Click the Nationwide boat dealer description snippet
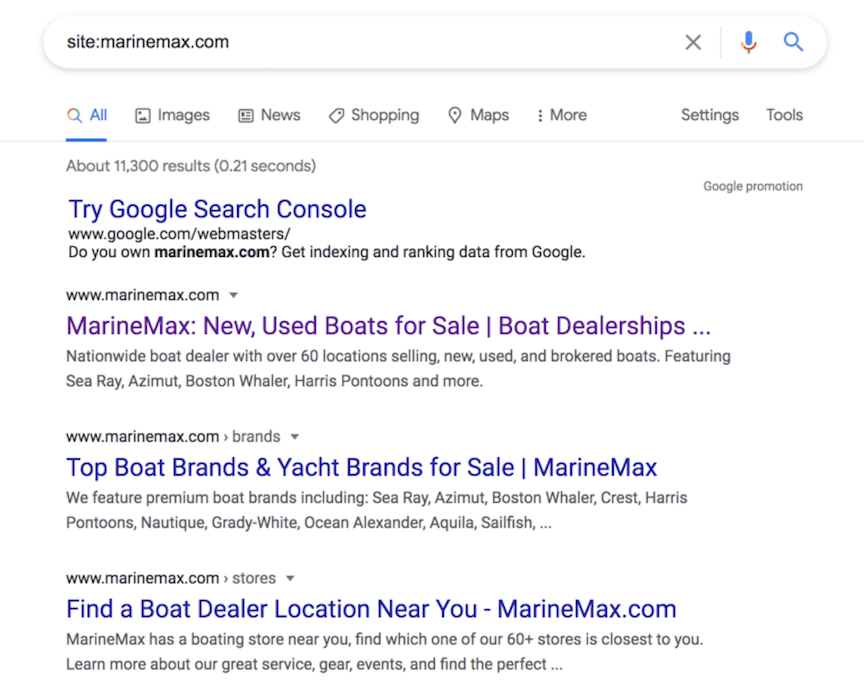 point(398,369)
